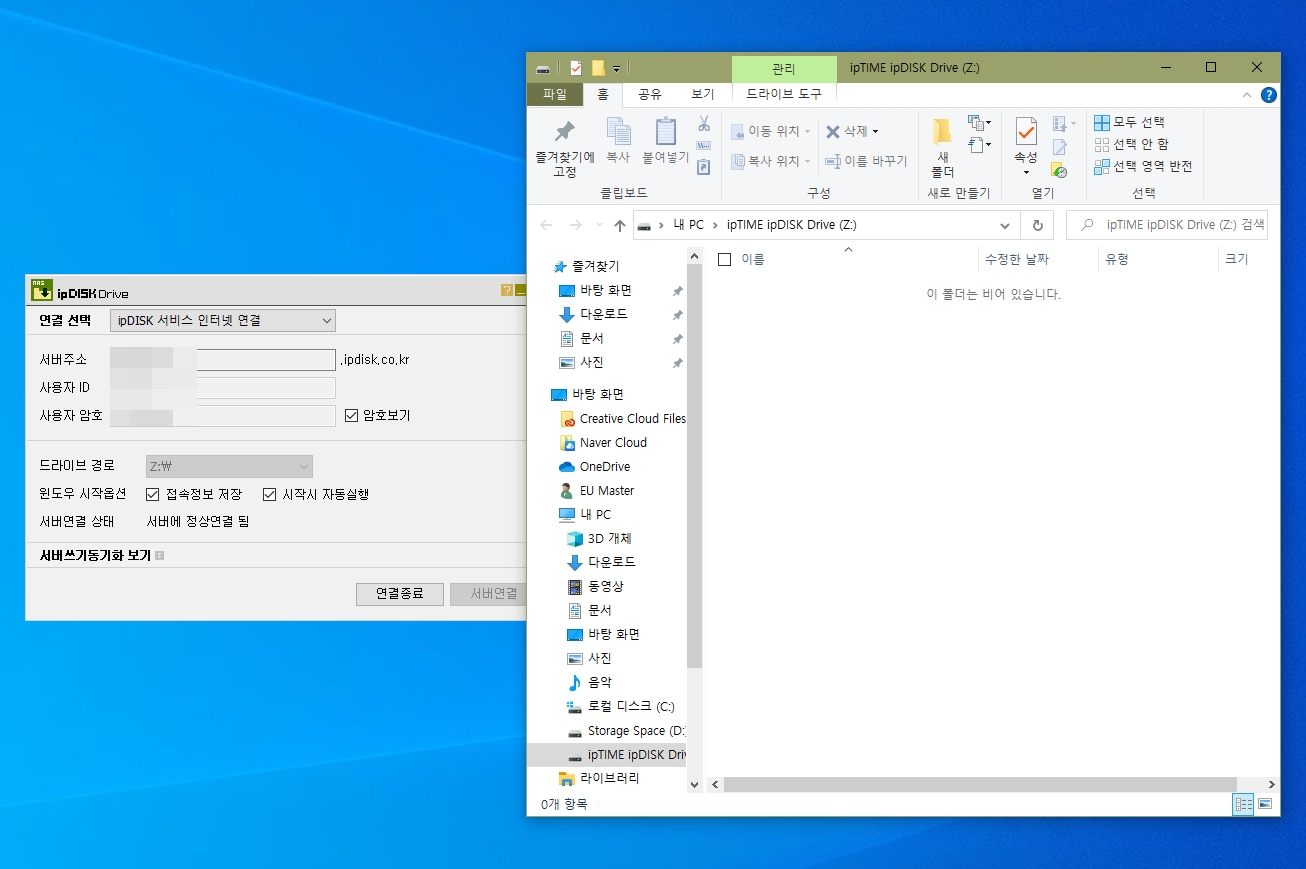The image size is (1306, 869).
Task: Open the new item dropdown in 새로 만들기
Action: pos(978,123)
